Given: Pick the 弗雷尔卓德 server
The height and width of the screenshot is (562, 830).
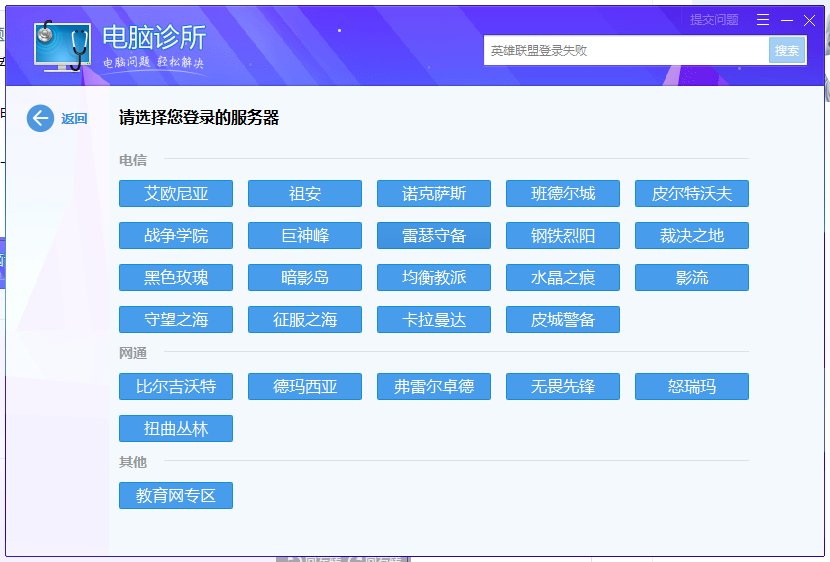Looking at the screenshot, I should pos(434,387).
